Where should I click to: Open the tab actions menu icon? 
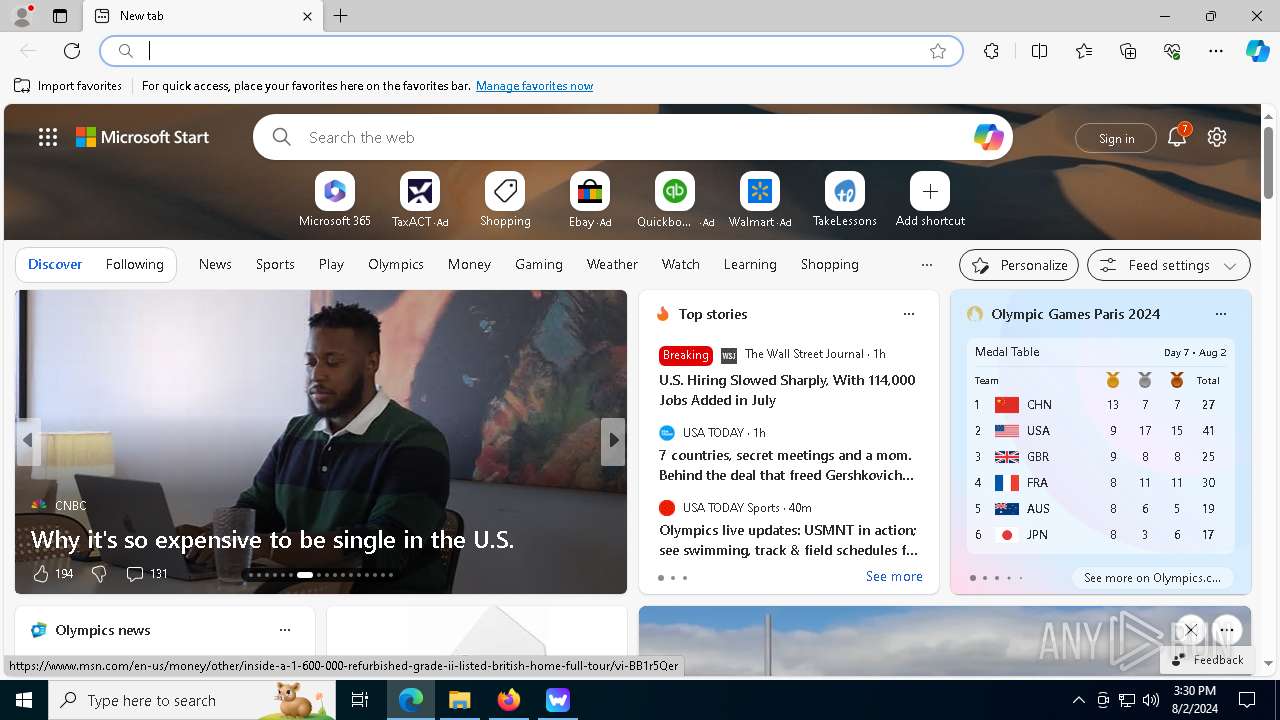[x=60, y=16]
